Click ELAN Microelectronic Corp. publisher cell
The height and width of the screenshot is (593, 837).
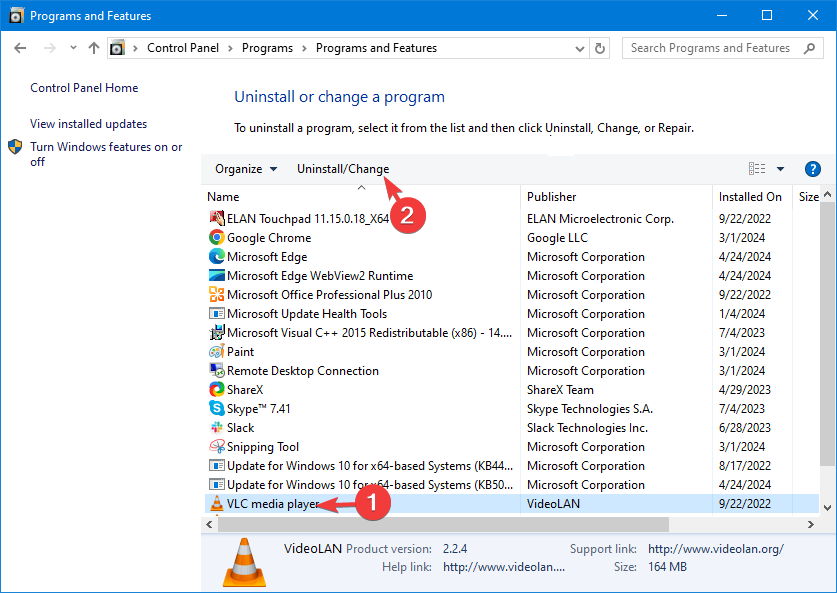point(601,218)
